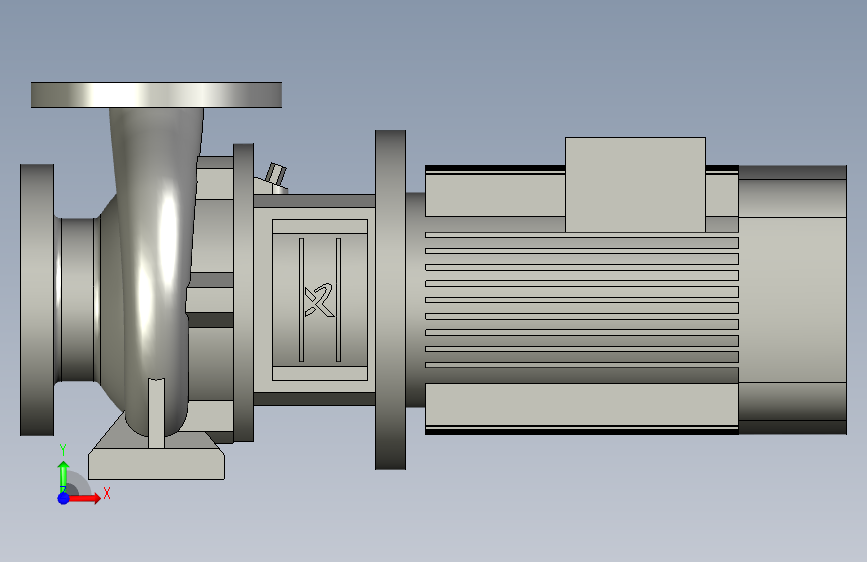867x562 pixels.
Task: Click the red X axis arrow of triad
Action: coord(84,498)
